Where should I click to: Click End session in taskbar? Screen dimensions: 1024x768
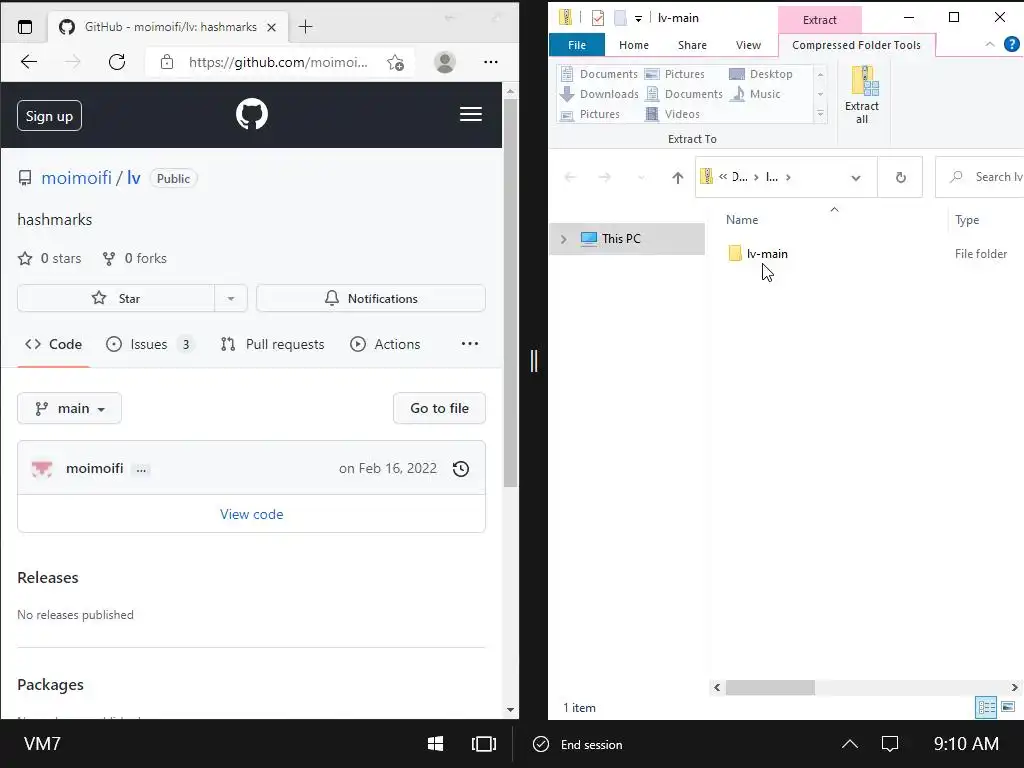pyautogui.click(x=578, y=744)
